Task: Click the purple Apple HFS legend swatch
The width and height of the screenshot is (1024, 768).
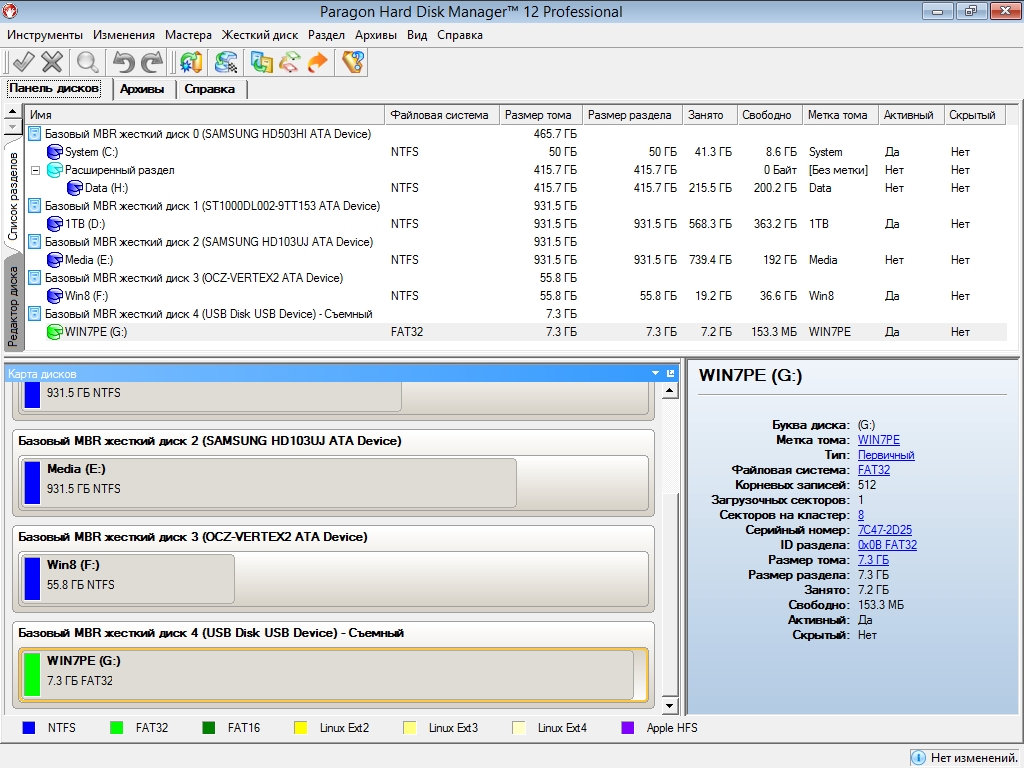Action: point(628,728)
